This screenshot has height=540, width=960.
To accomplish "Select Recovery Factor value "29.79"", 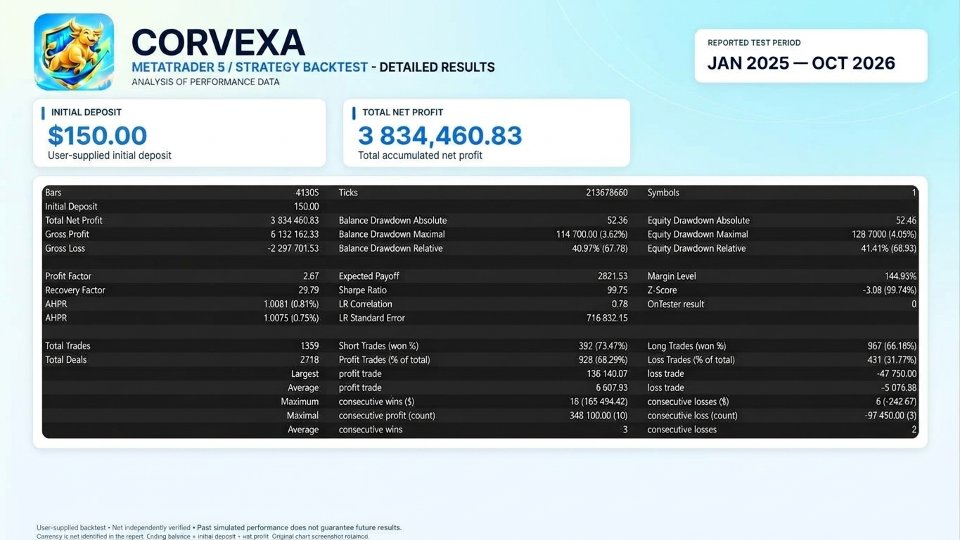I will coord(309,290).
